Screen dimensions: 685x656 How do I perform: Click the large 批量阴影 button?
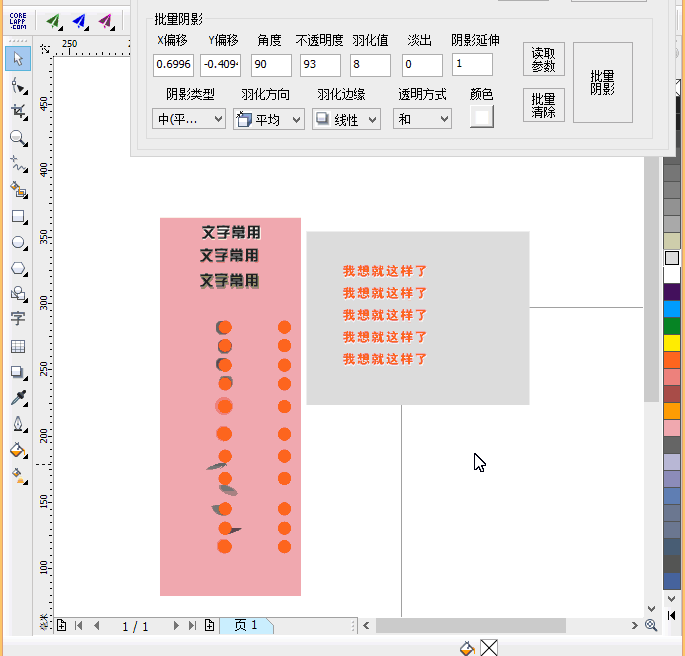pos(602,82)
